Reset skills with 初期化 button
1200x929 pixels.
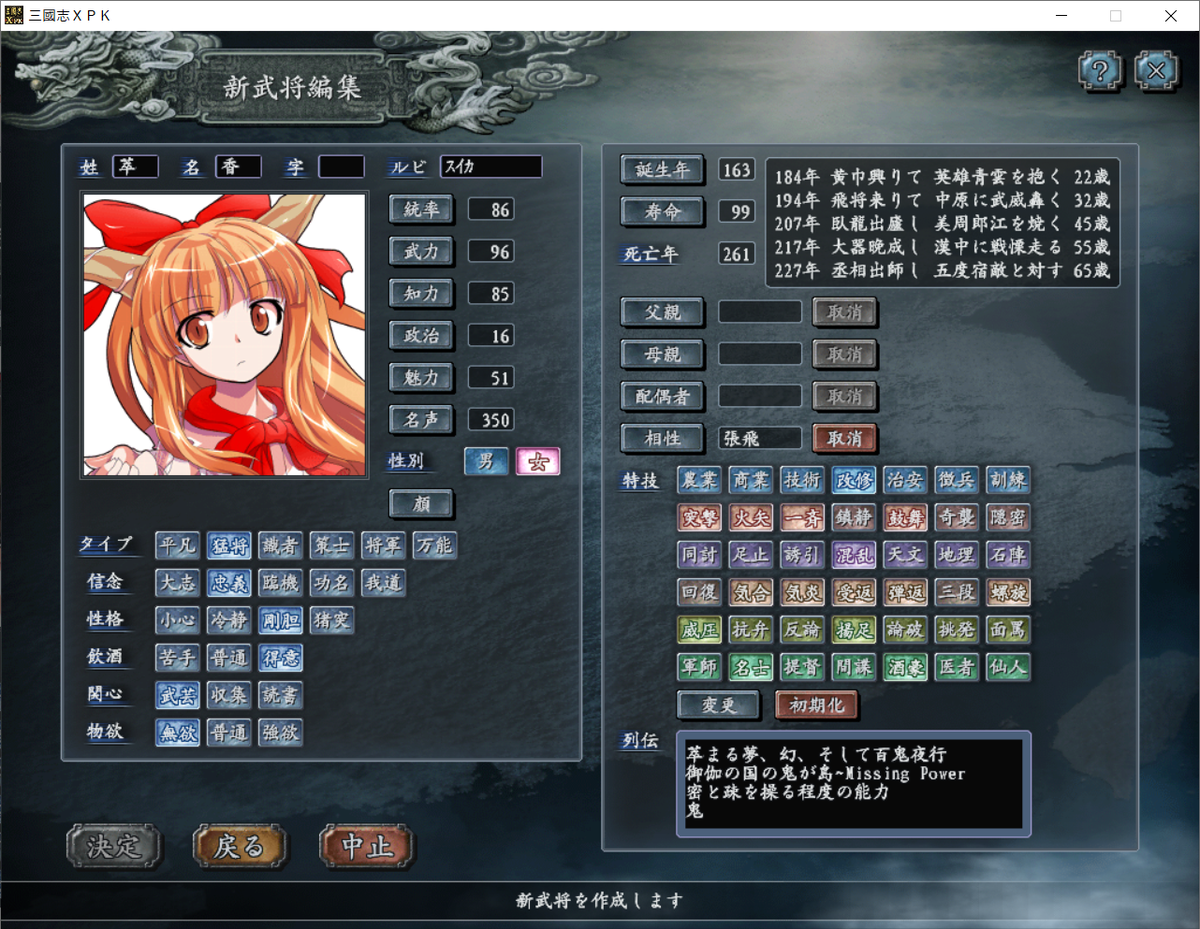pos(816,705)
